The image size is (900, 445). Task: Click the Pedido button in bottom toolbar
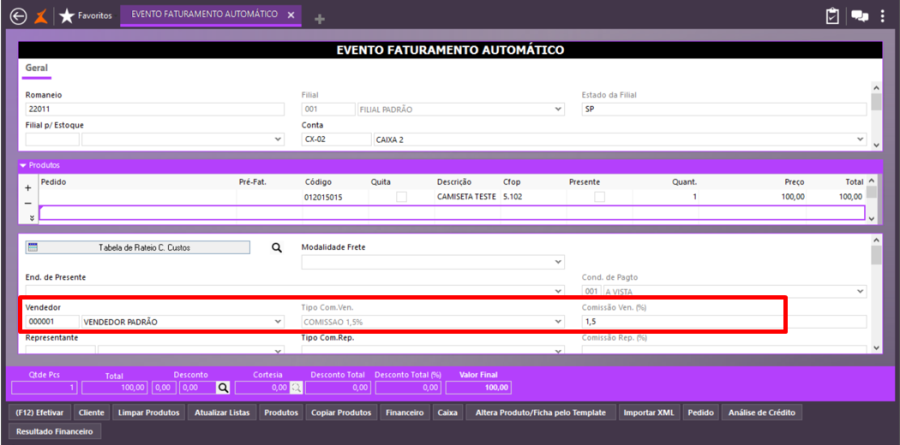(700, 413)
